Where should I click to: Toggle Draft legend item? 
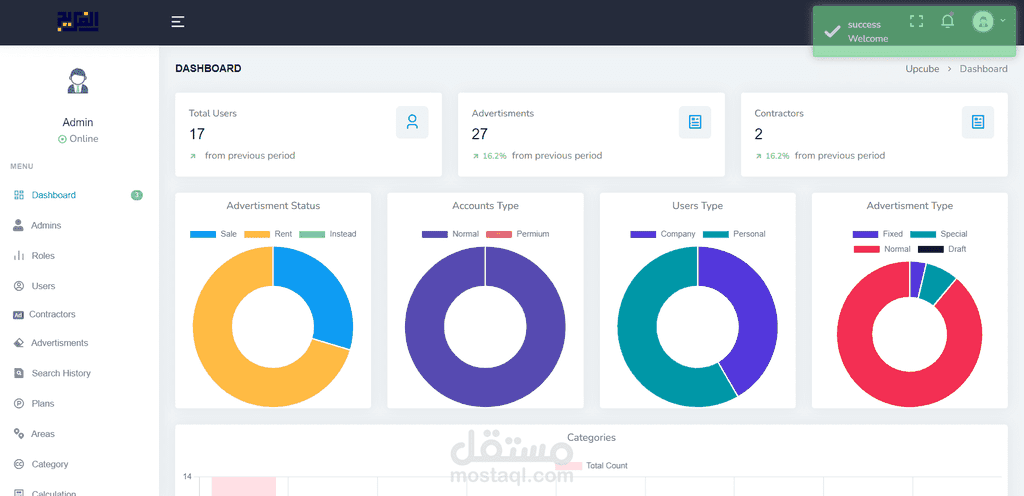click(x=942, y=249)
